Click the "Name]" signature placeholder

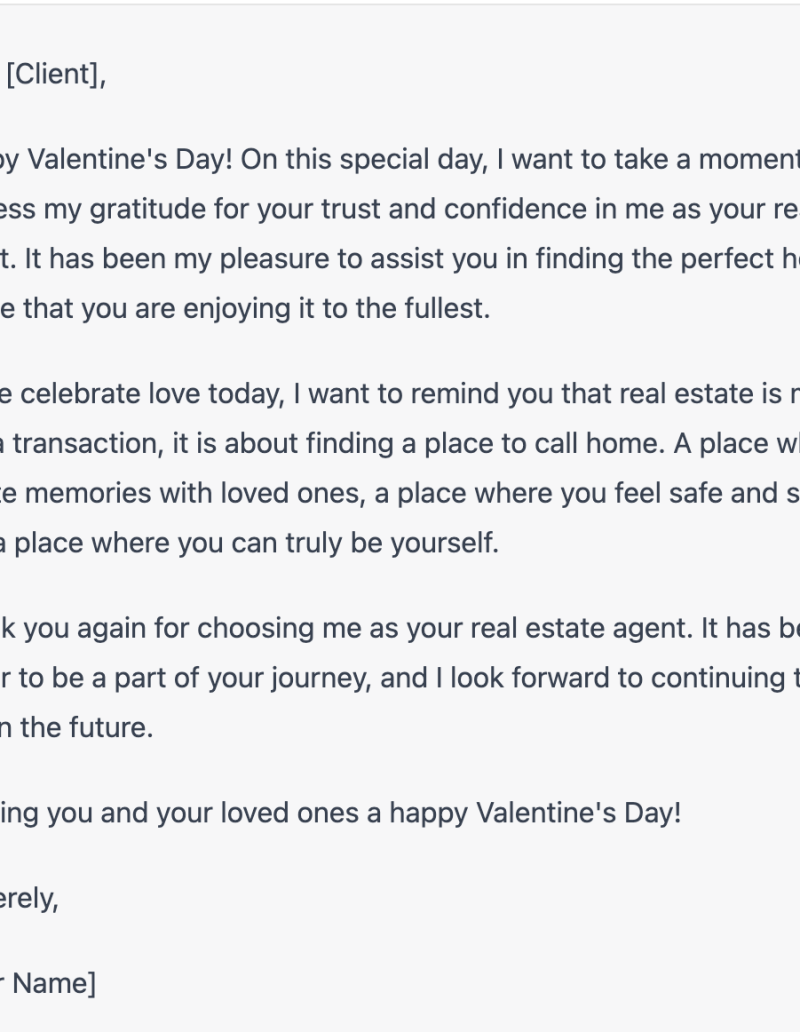point(54,984)
